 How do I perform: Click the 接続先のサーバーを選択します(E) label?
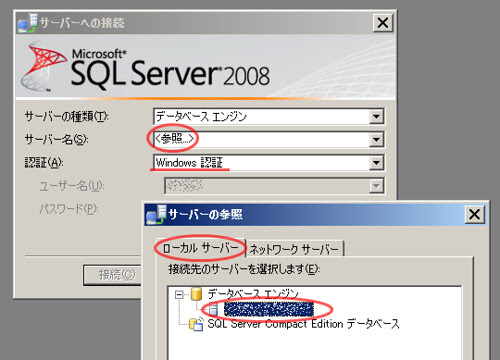(x=244, y=269)
